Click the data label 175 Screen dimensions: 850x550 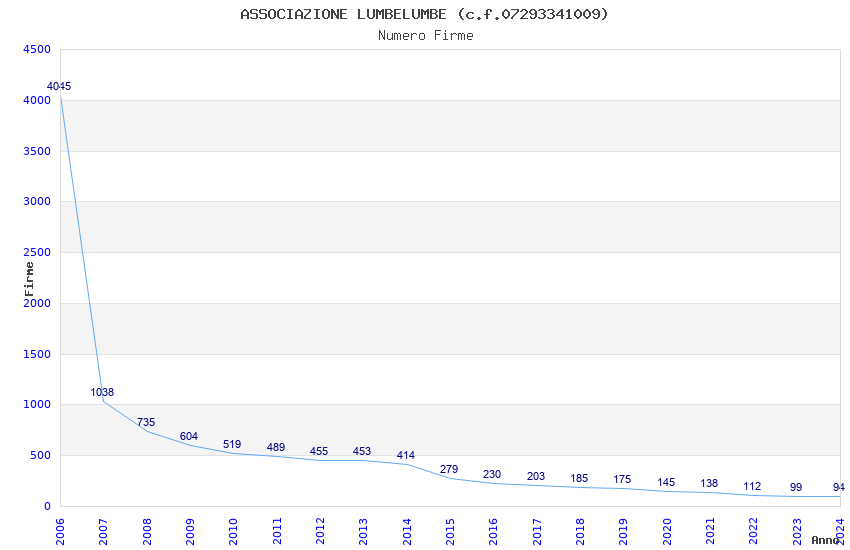[x=622, y=479]
